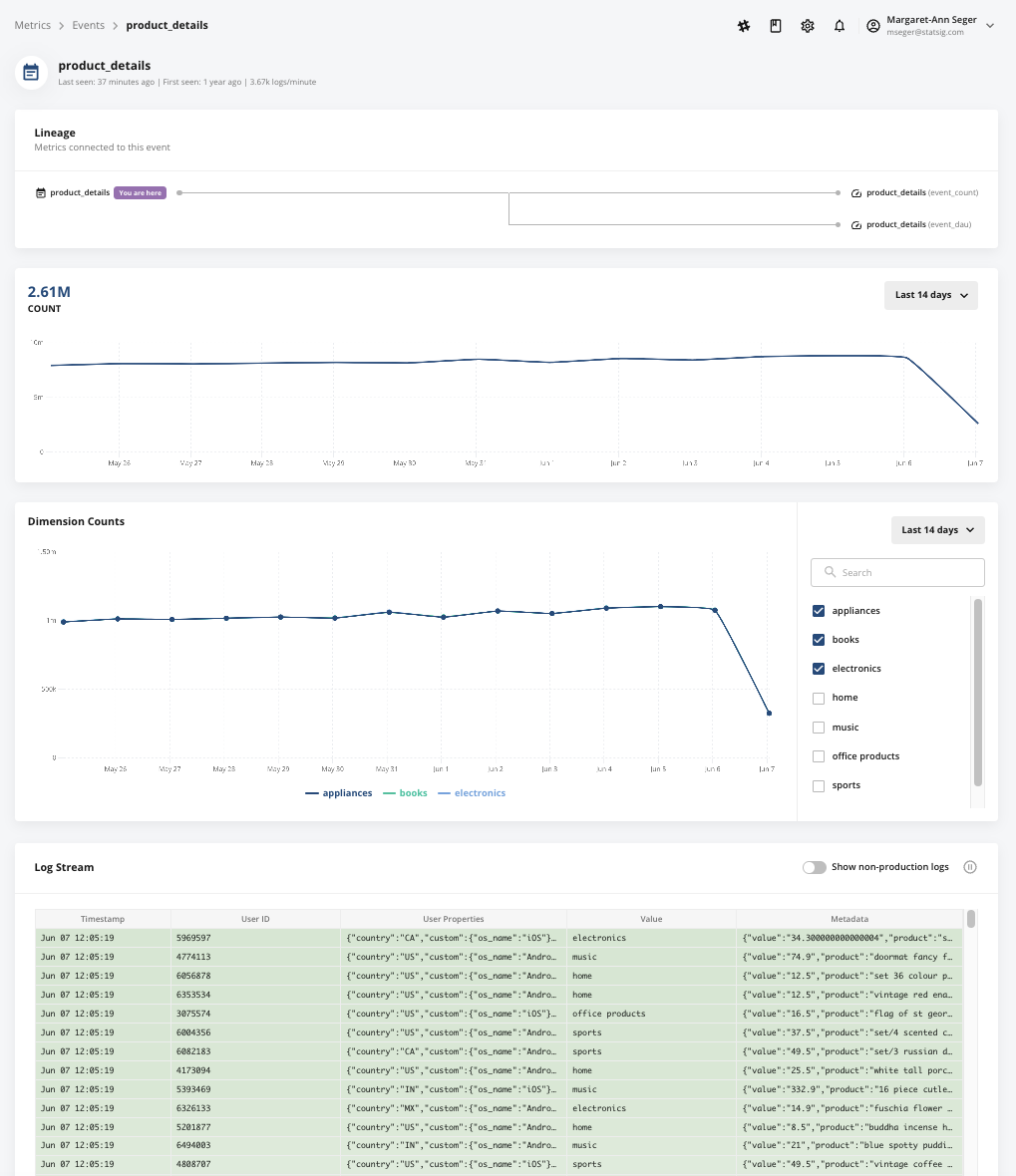
Task: Expand the Margaret-Ann Seger account menu
Action: tap(990, 26)
